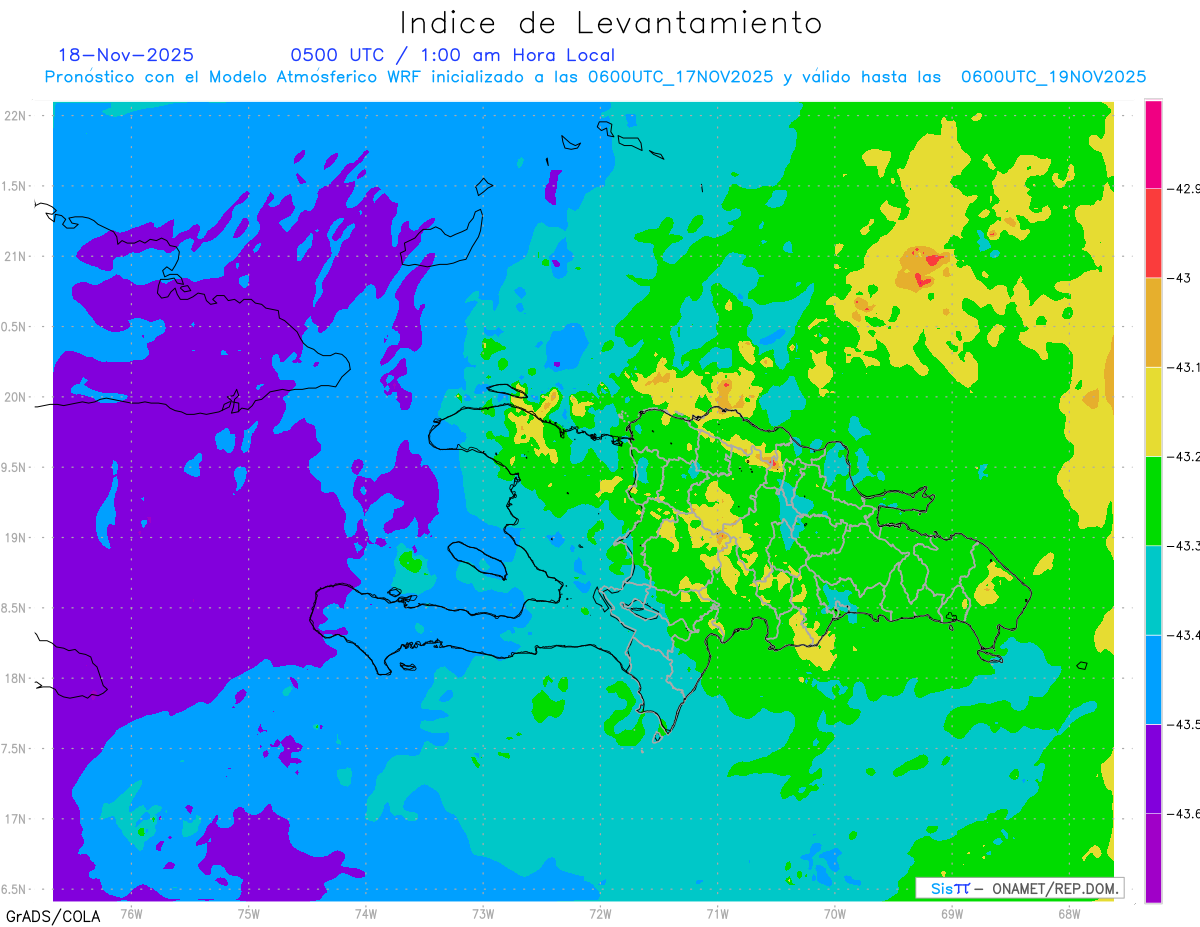Select the "69W" longitude label
Image resolution: width=1200 pixels, height=927 pixels.
(x=952, y=913)
